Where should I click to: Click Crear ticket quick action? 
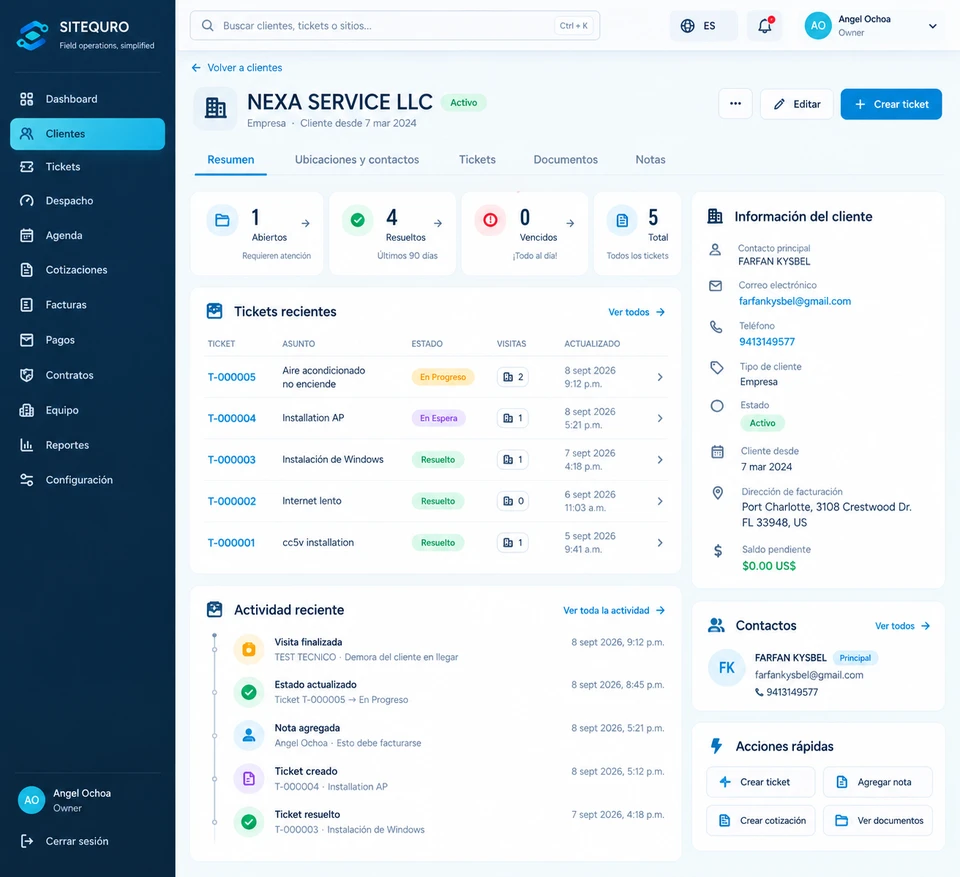click(760, 781)
